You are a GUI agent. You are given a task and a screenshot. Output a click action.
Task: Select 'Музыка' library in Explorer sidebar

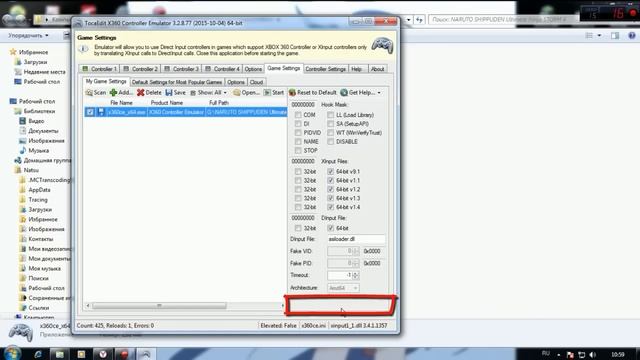(x=34, y=151)
